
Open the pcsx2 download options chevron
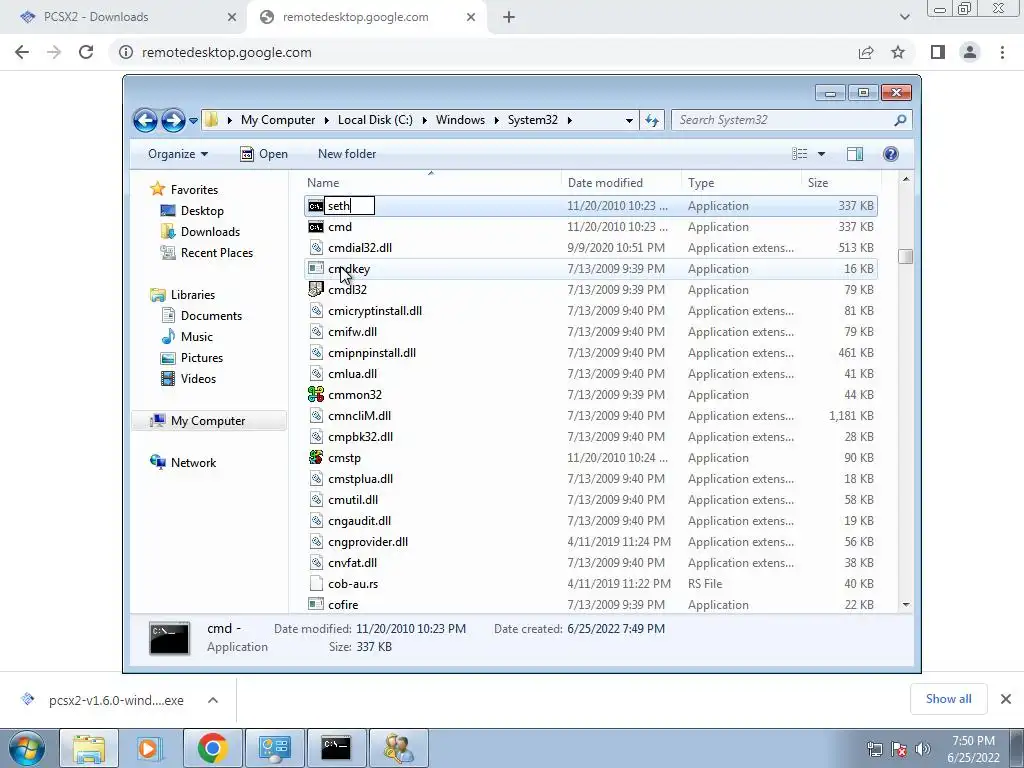click(x=213, y=700)
